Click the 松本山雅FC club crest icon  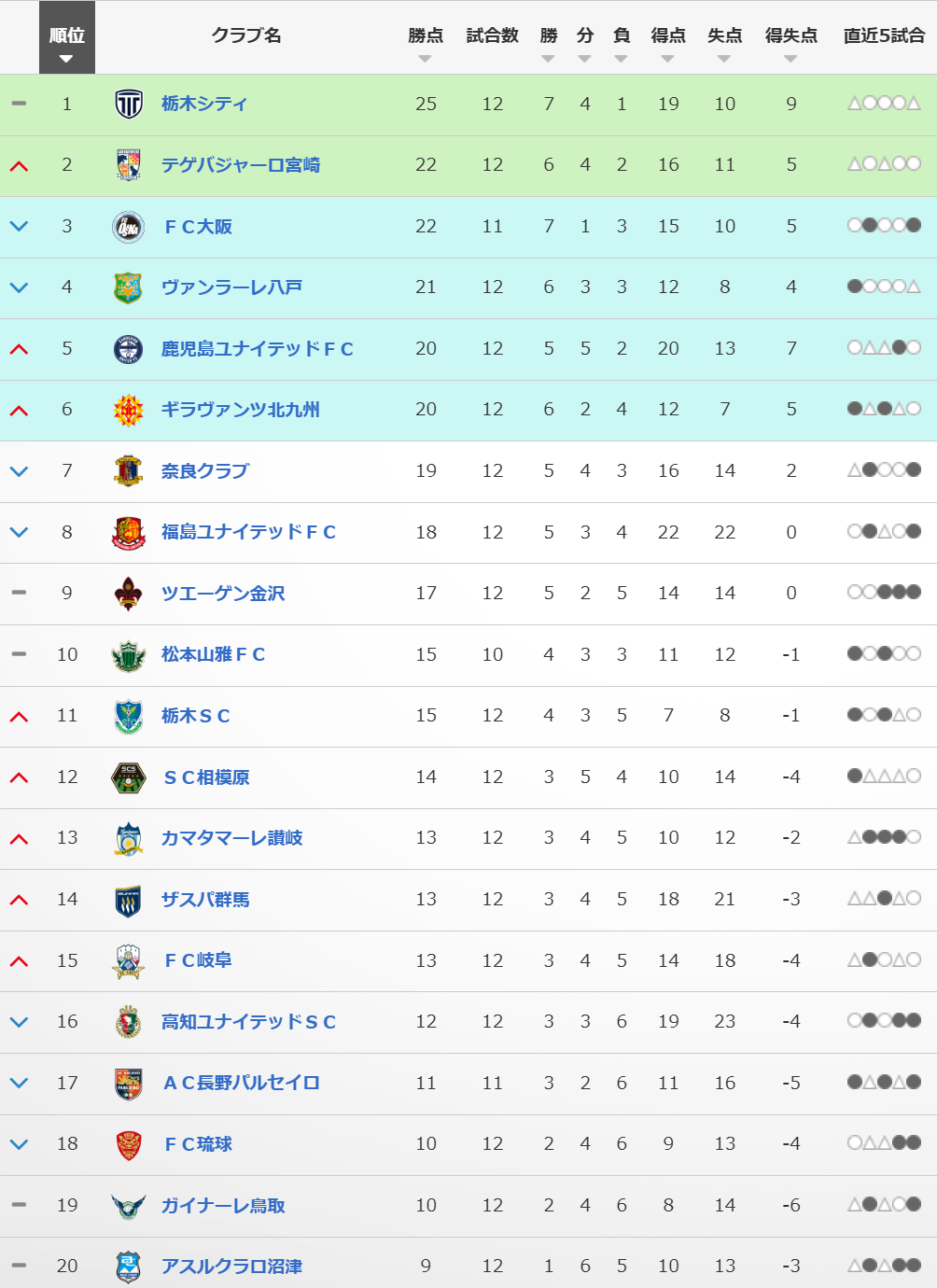coord(128,655)
